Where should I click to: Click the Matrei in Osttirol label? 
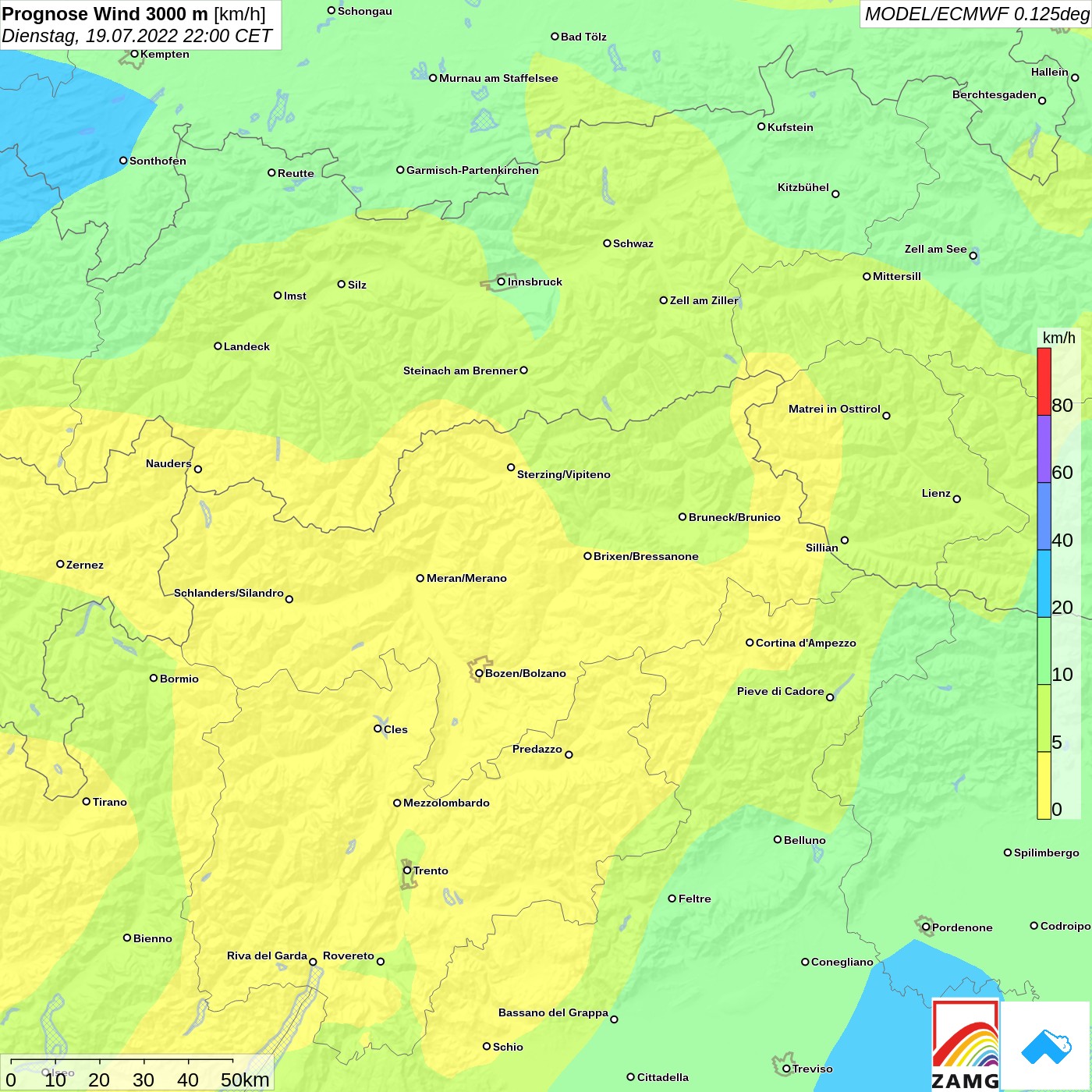(835, 409)
